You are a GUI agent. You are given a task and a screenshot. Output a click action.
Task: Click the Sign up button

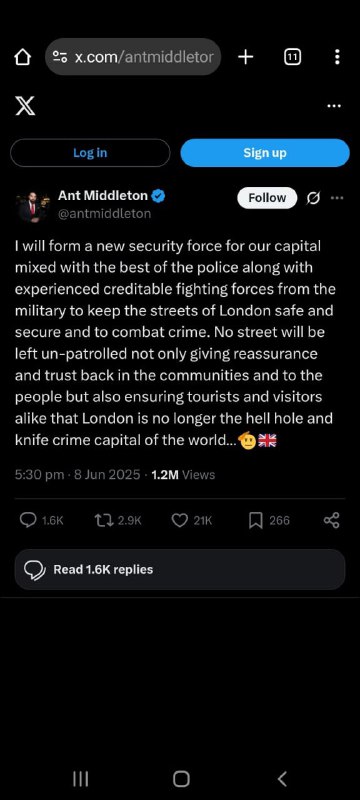pos(265,153)
